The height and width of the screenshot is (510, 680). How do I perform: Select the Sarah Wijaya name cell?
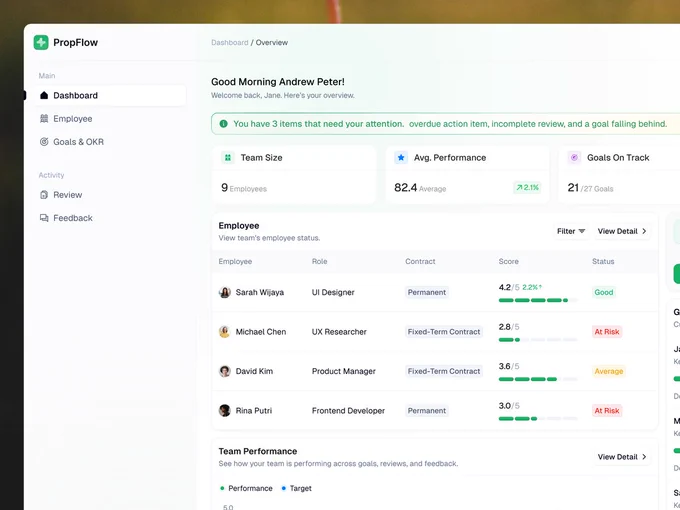[260, 292]
